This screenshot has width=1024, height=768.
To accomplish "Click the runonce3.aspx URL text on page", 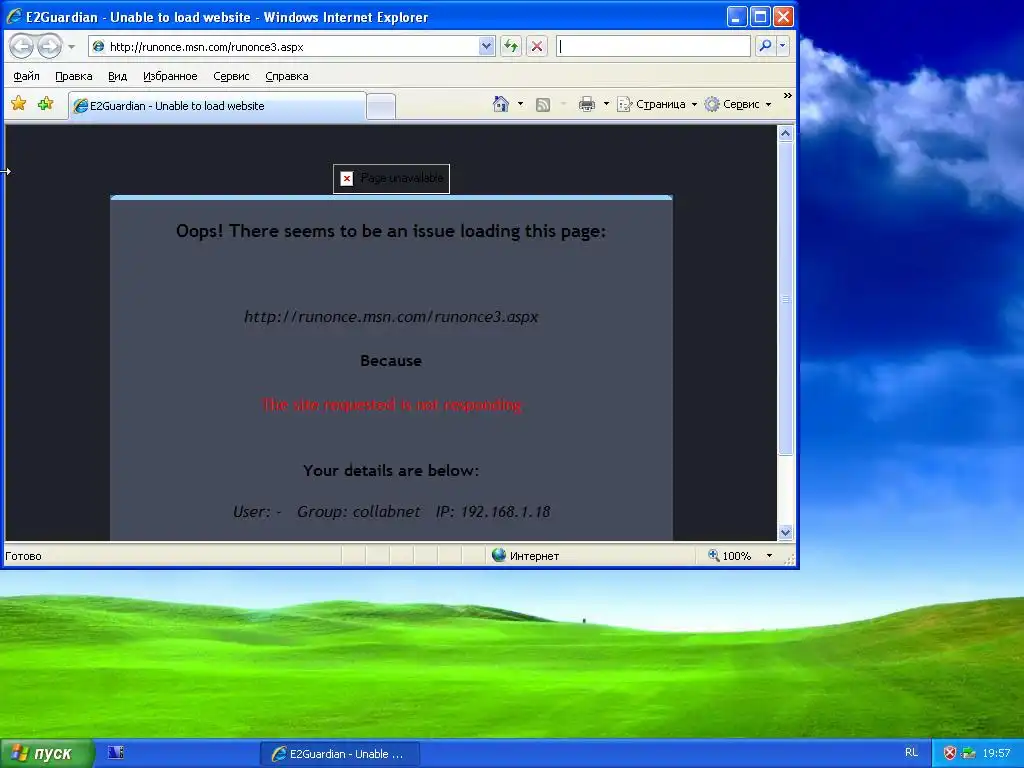I will [x=391, y=317].
